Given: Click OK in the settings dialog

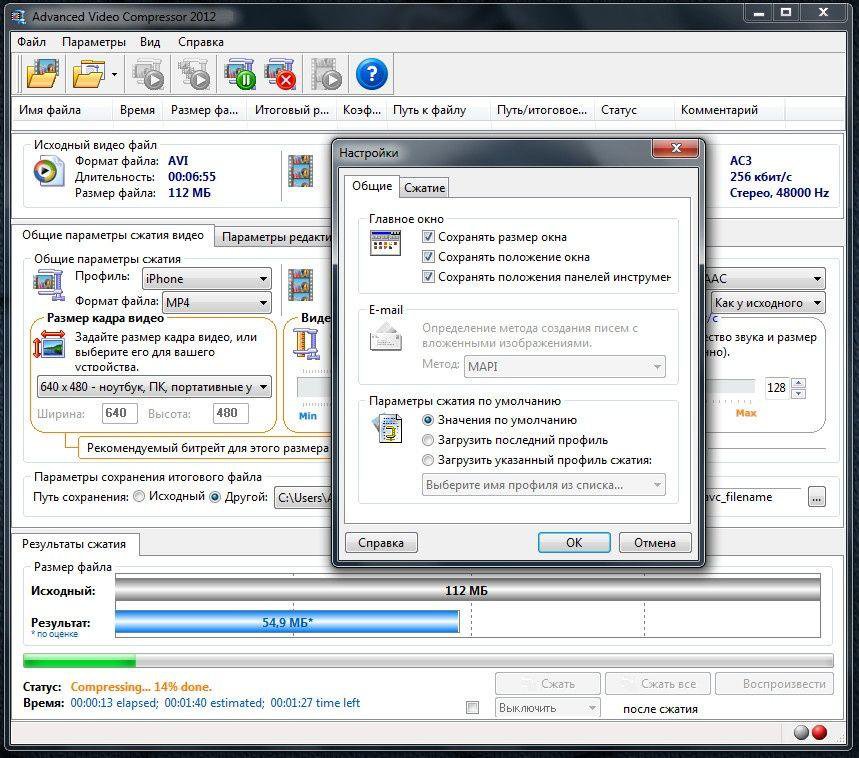Looking at the screenshot, I should [574, 543].
